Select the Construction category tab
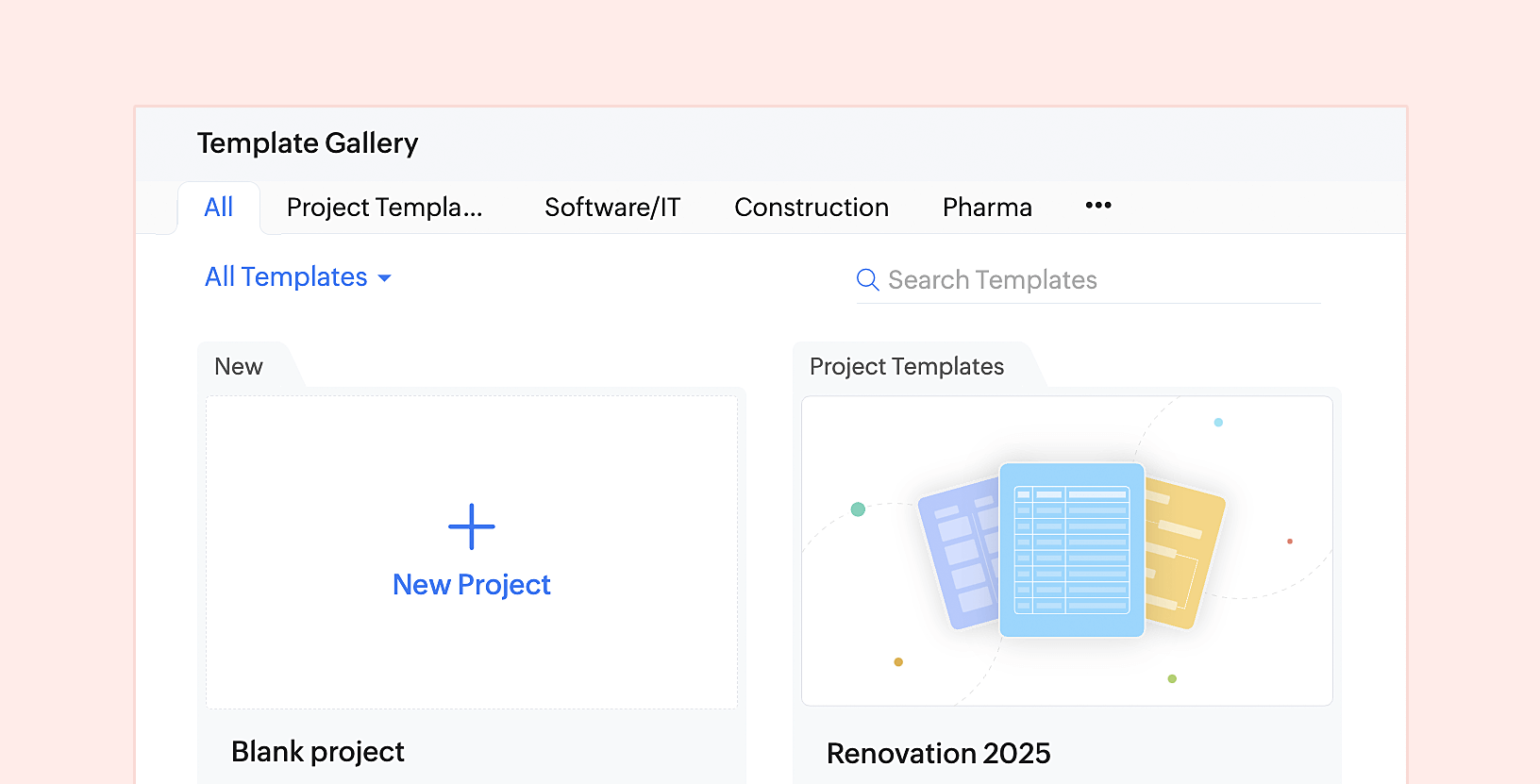The width and height of the screenshot is (1540, 784). pyautogui.click(x=812, y=207)
